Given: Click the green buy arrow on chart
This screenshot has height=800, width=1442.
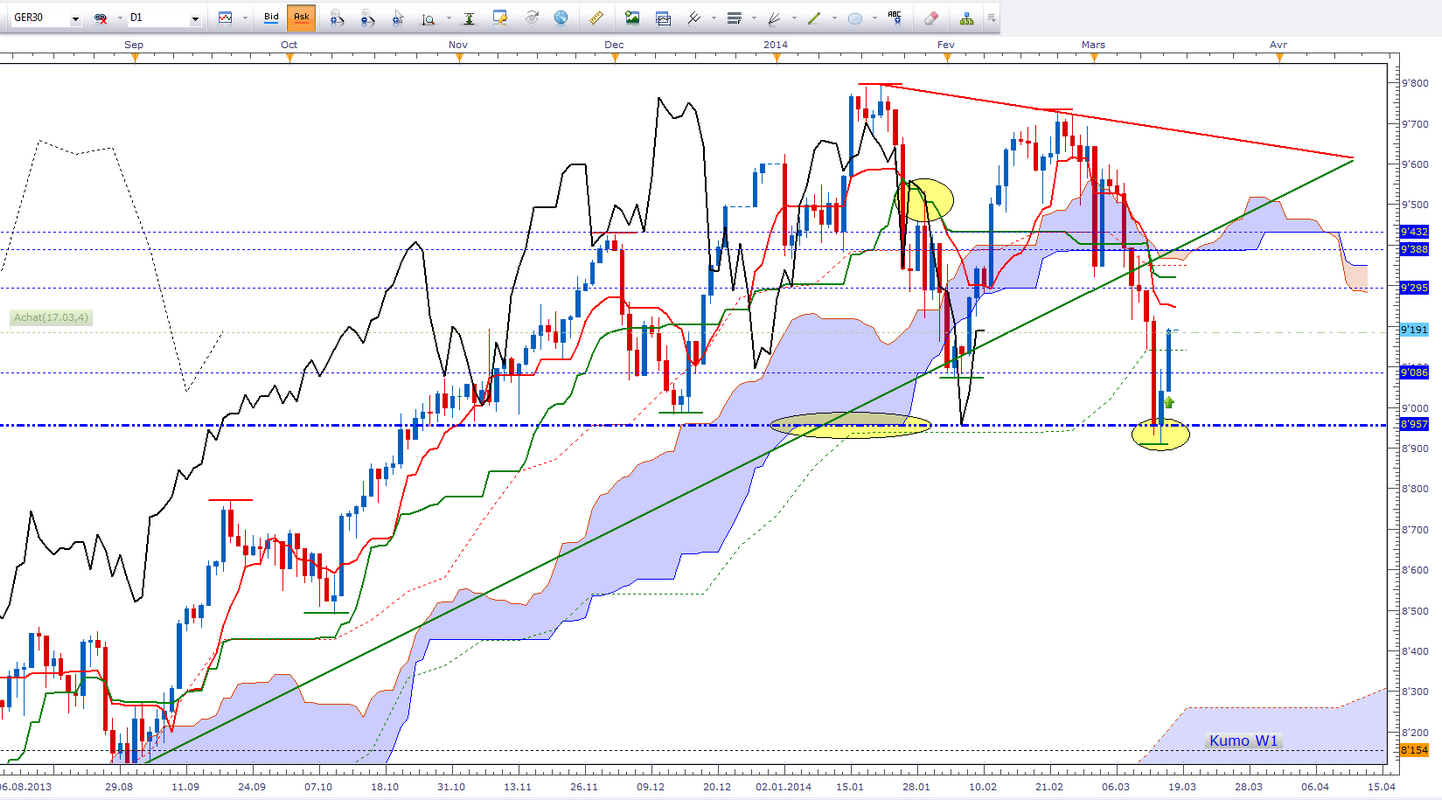Looking at the screenshot, I should (x=1168, y=402).
